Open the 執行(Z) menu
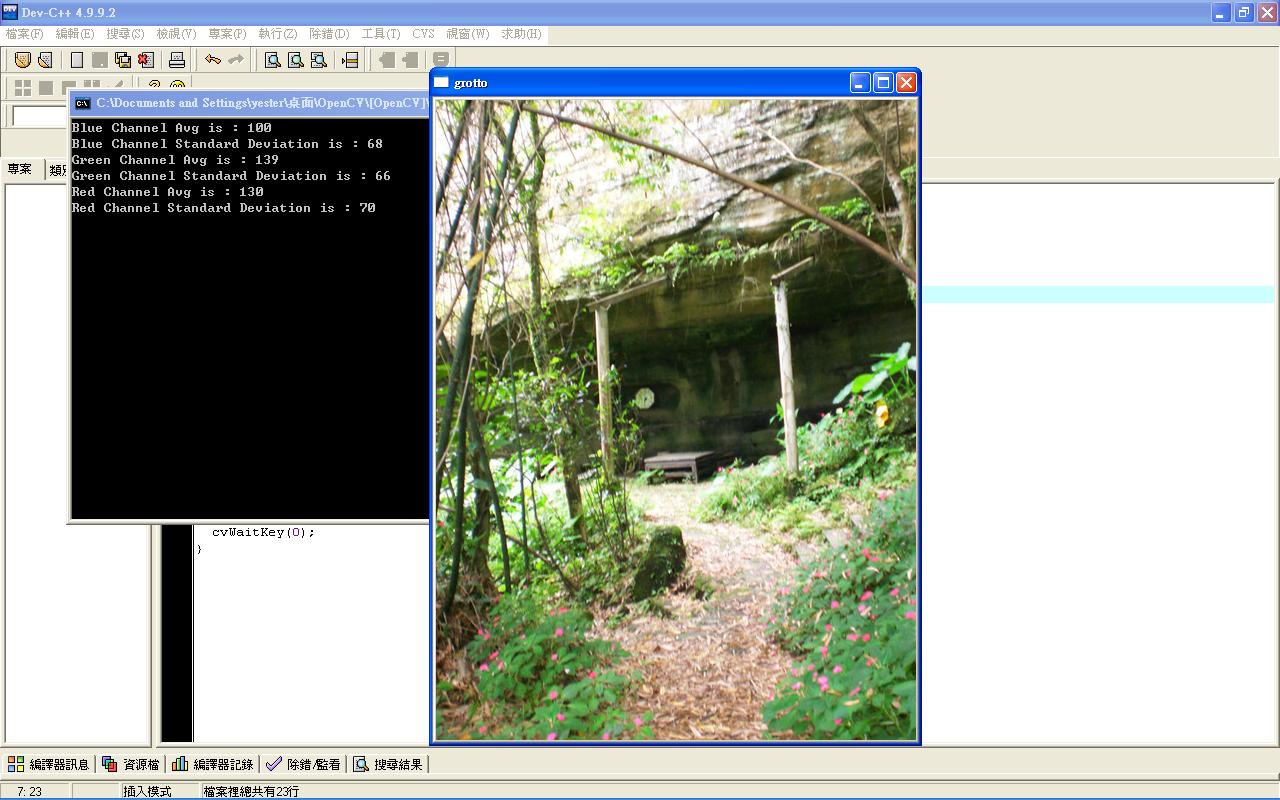The height and width of the screenshot is (800, 1280). point(278,34)
